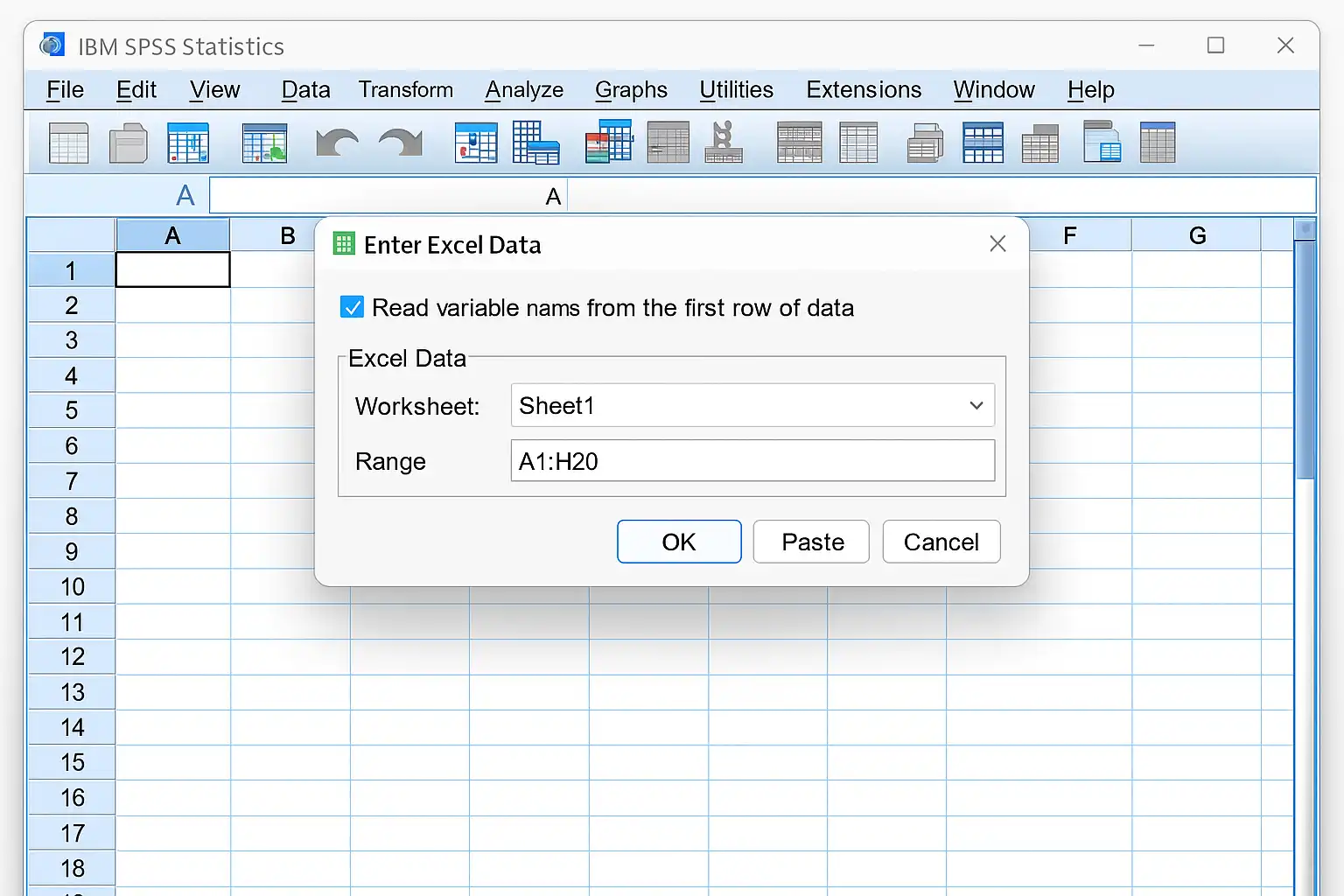Open the Graphs menu
This screenshot has height=896, width=1344.
tap(631, 90)
